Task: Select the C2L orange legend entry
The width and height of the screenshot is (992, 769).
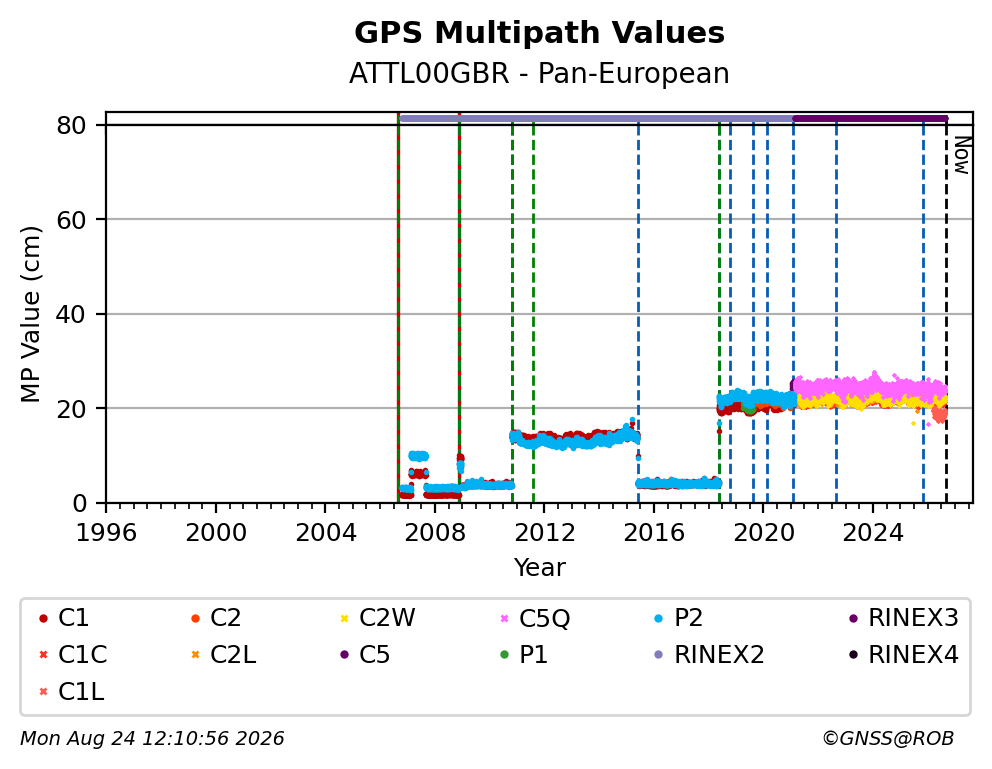Action: [x=223, y=655]
